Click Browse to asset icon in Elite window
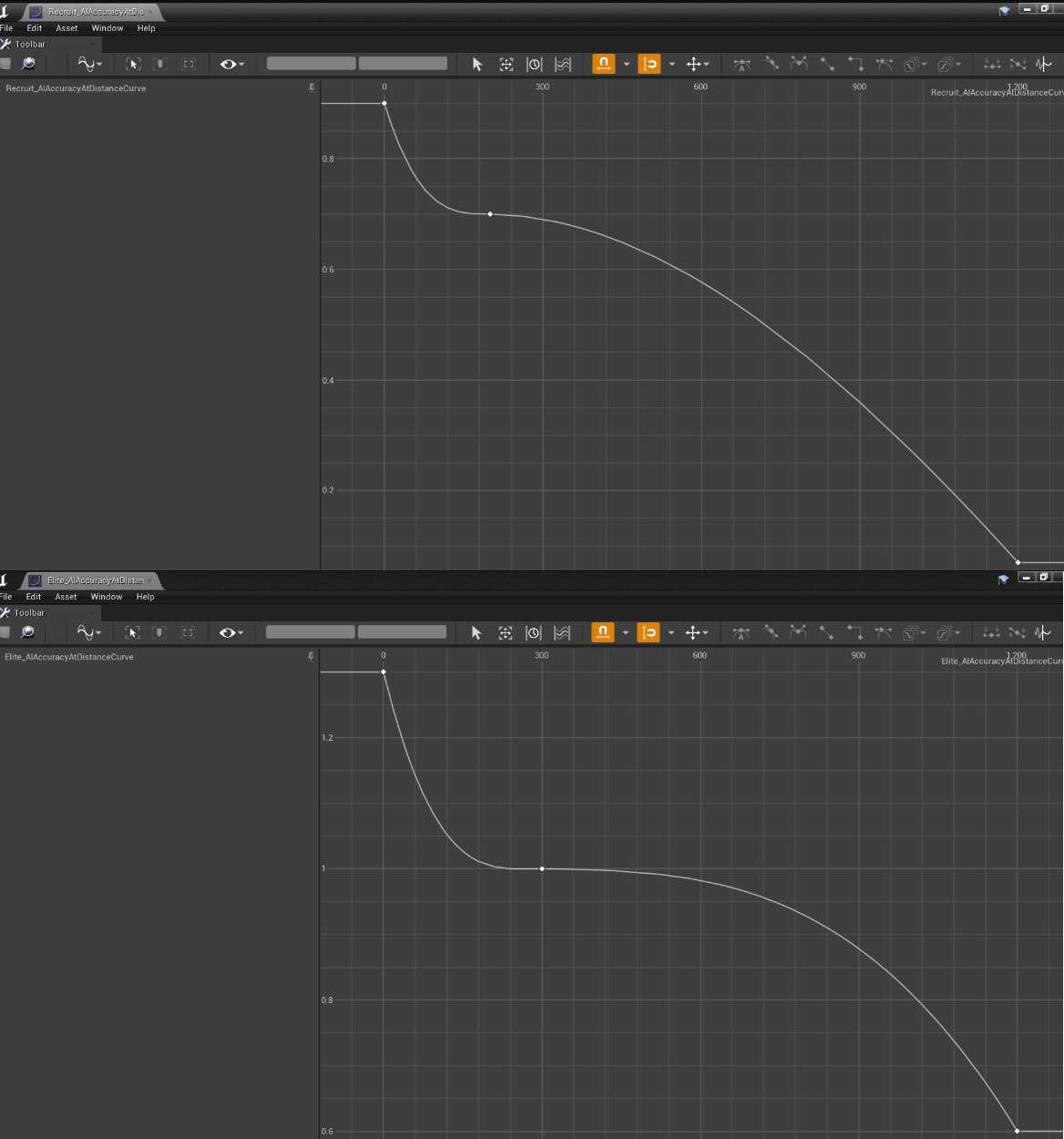The image size is (1064, 1139). 27,632
